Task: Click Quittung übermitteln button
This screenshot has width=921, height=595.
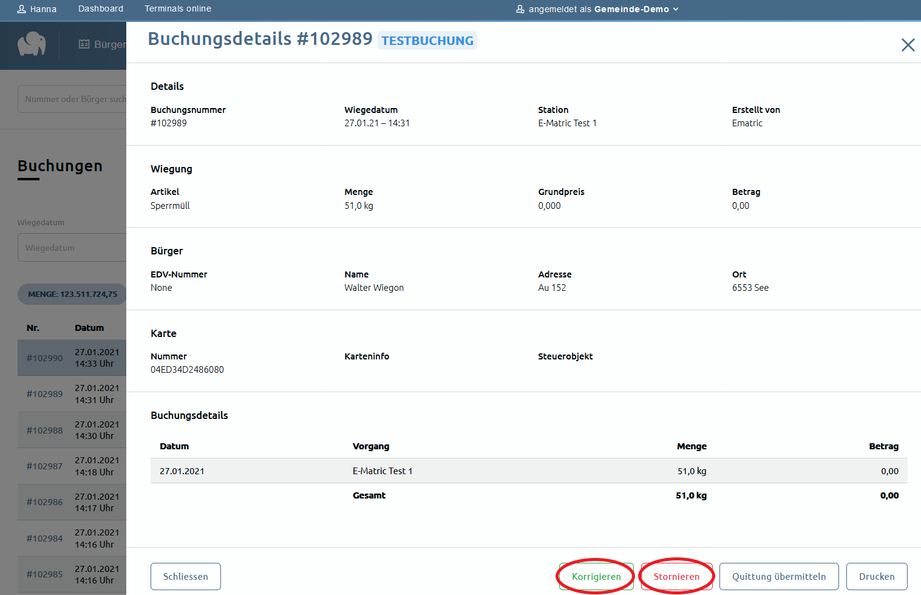Action: point(779,576)
